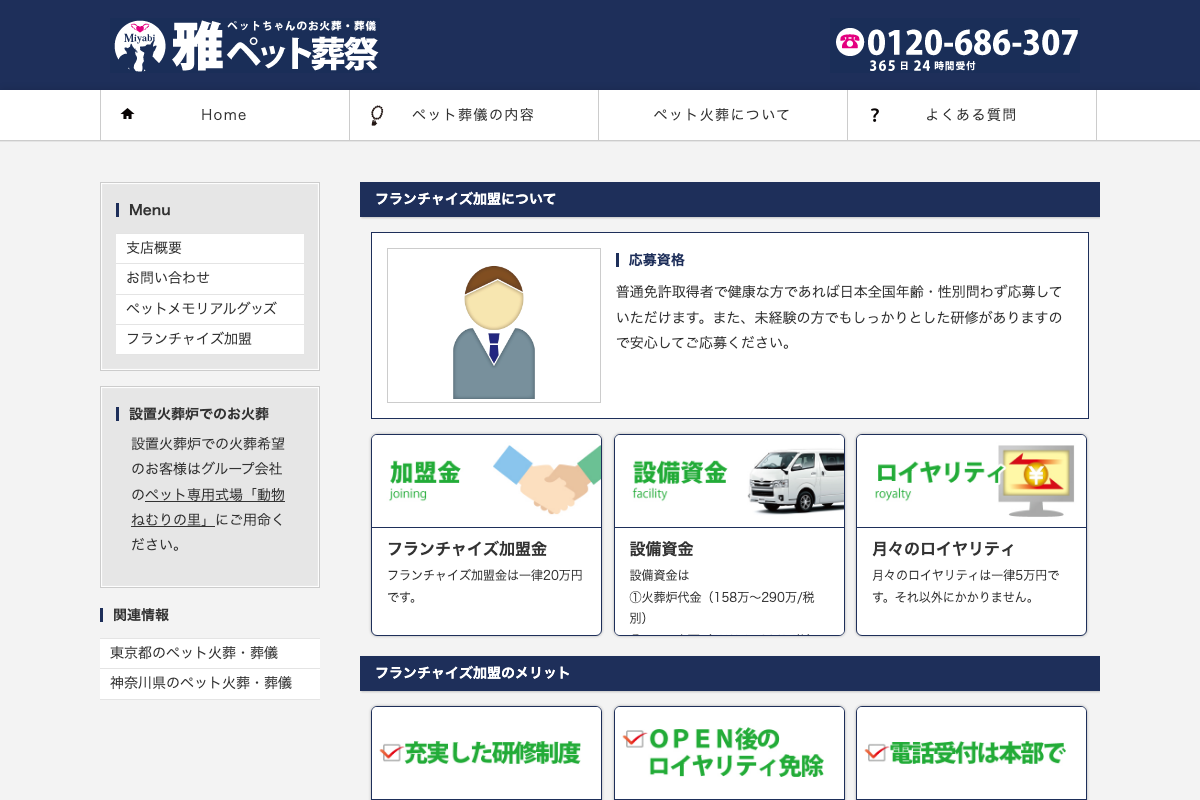The height and width of the screenshot is (800, 1200).
Task: Click the 月々のロイヤリティ card title
Action: (944, 549)
